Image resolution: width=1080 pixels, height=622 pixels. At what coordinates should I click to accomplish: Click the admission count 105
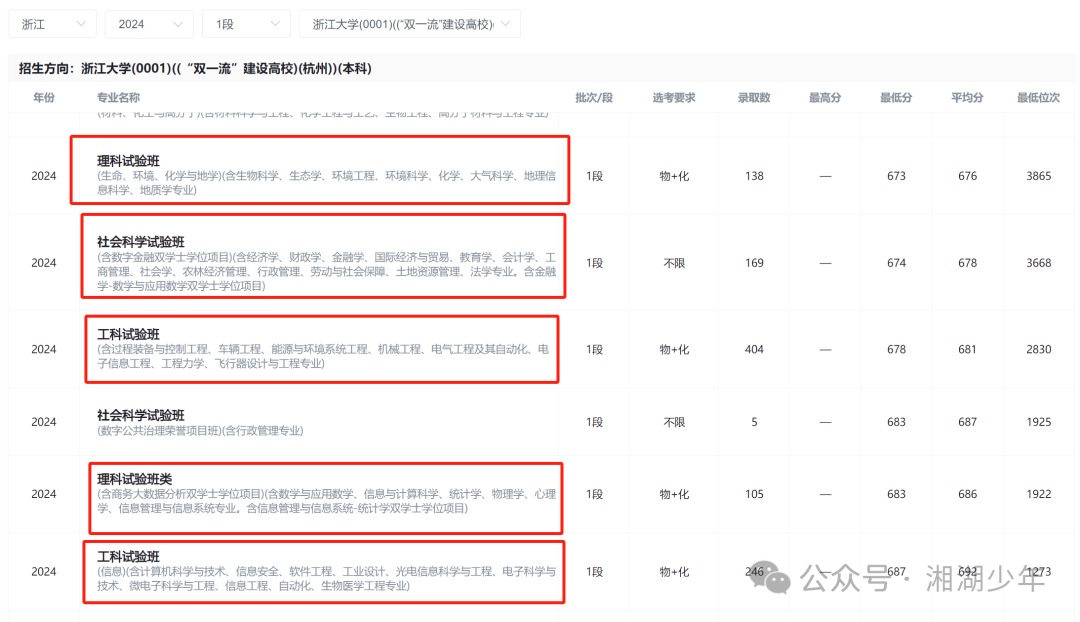tap(754, 494)
